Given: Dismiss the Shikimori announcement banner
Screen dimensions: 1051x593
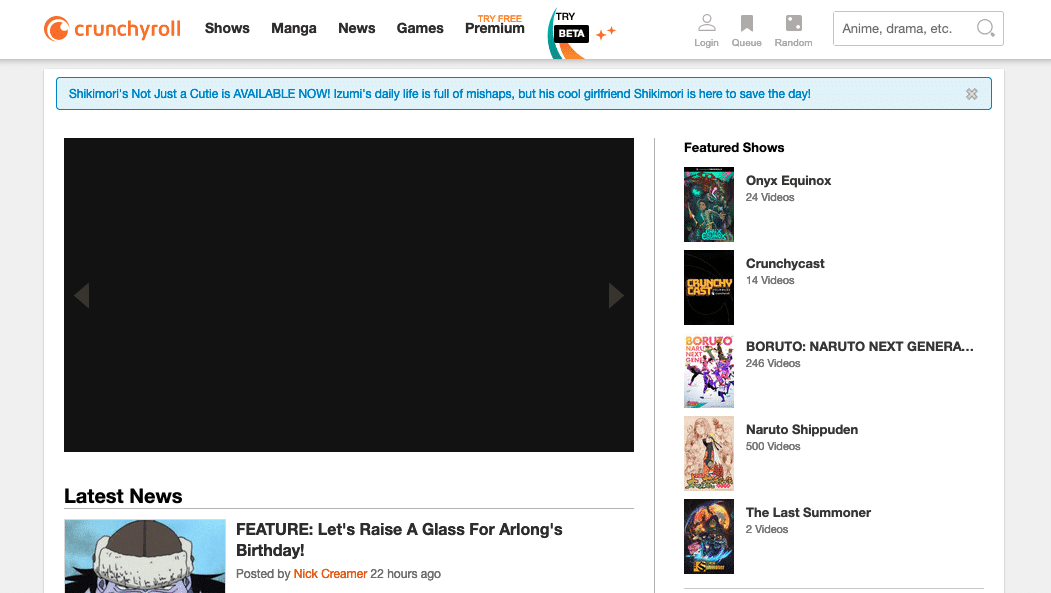Looking at the screenshot, I should [x=971, y=94].
